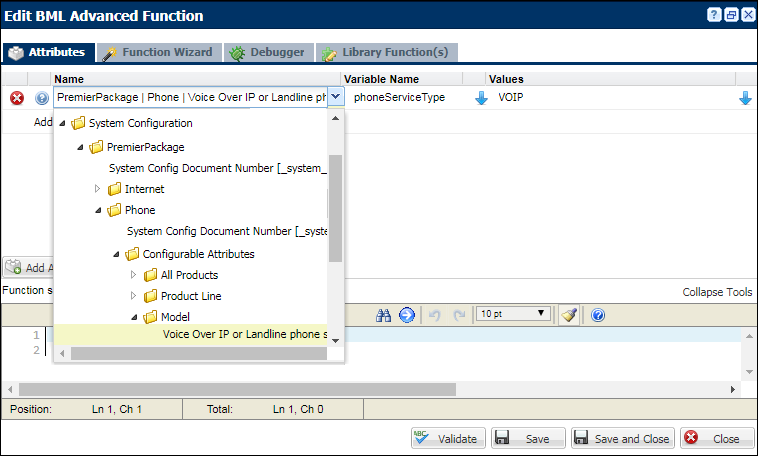
Task: Click the redo icon in the editor toolbar
Action: (459, 315)
